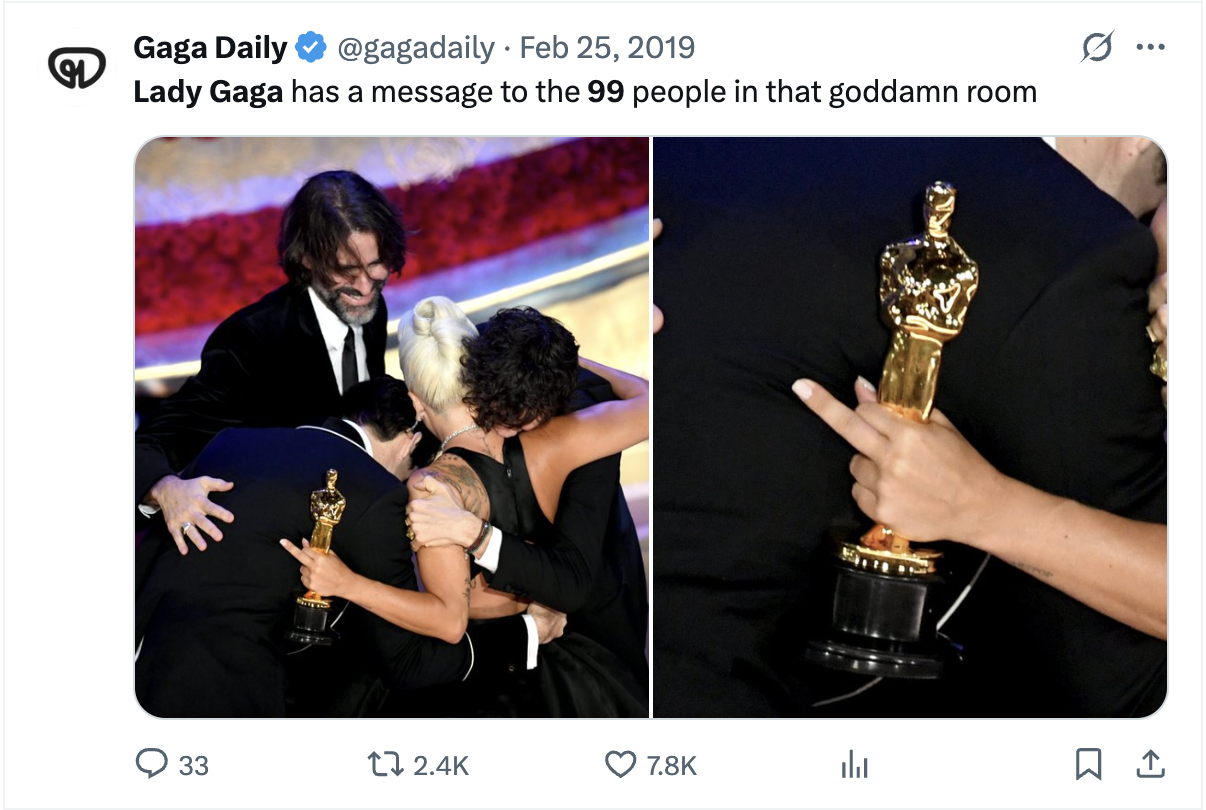Viewport: 1206px width, 810px height.
Task: Click the 33 replies count
Action: click(x=194, y=766)
